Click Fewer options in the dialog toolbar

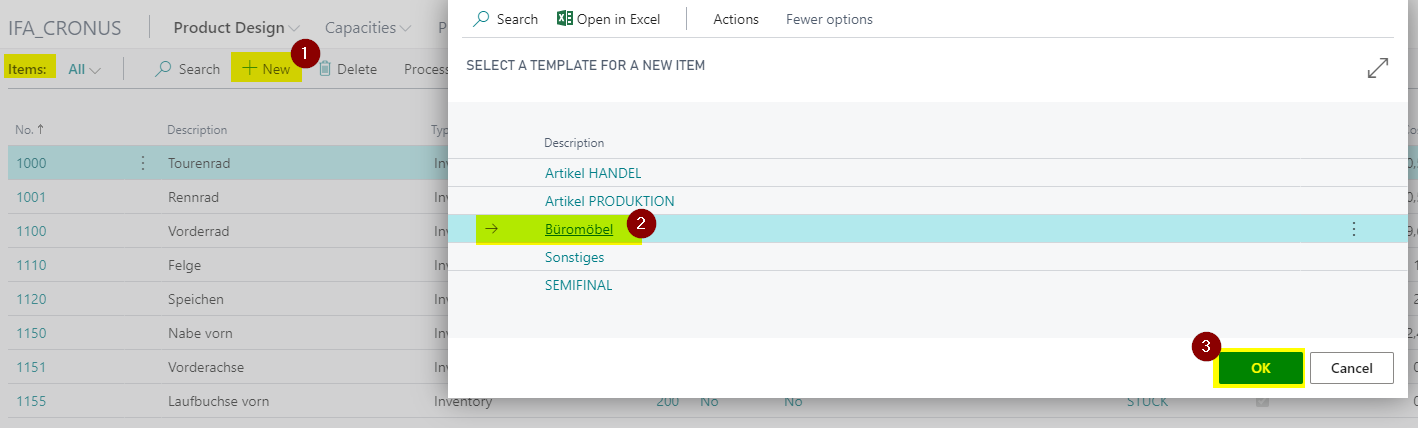(829, 19)
